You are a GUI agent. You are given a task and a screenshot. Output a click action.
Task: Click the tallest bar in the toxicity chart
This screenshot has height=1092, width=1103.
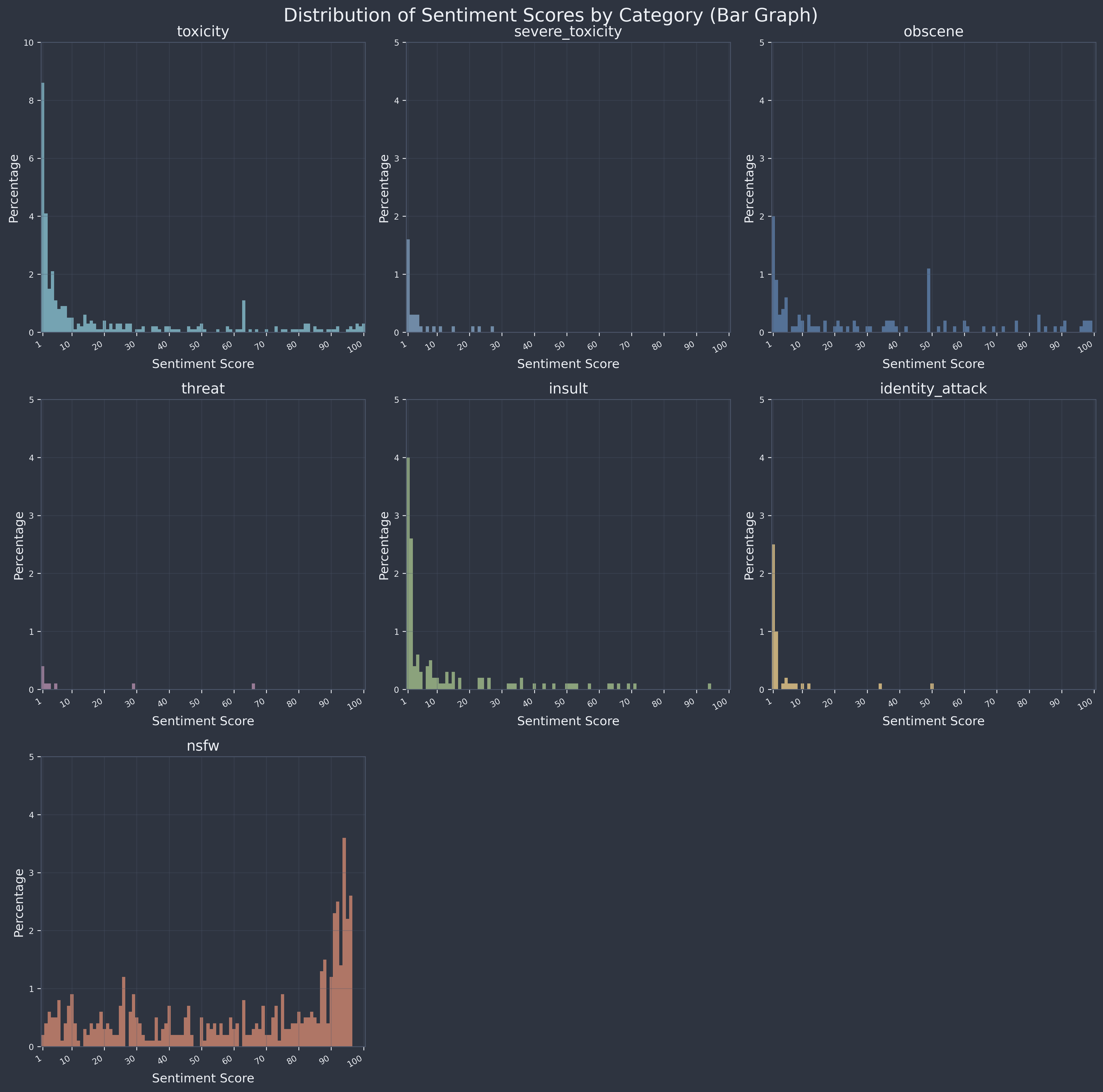point(43,208)
